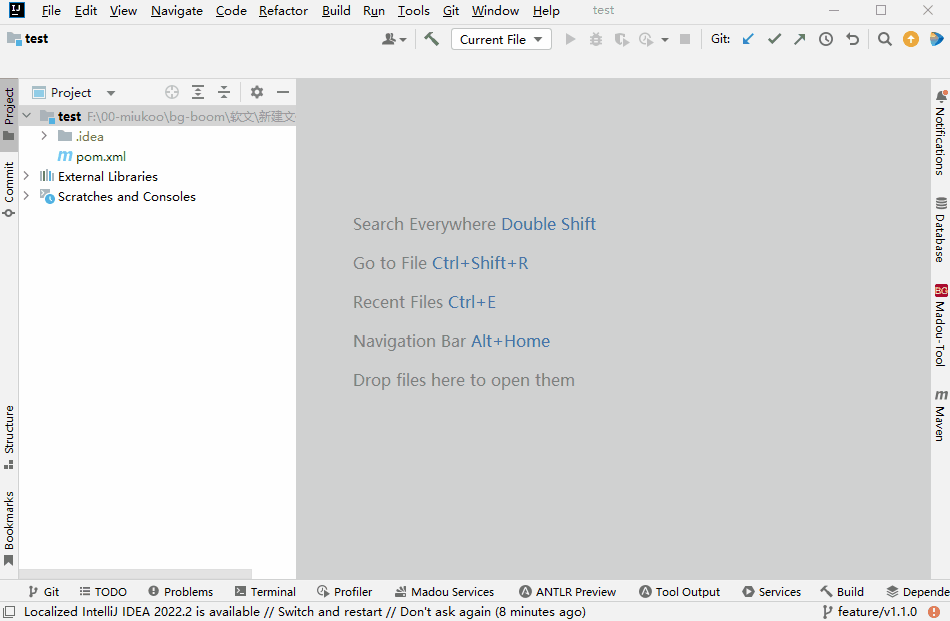Open Project panel gear options
Viewport: 950px width, 621px height.
pos(257,92)
